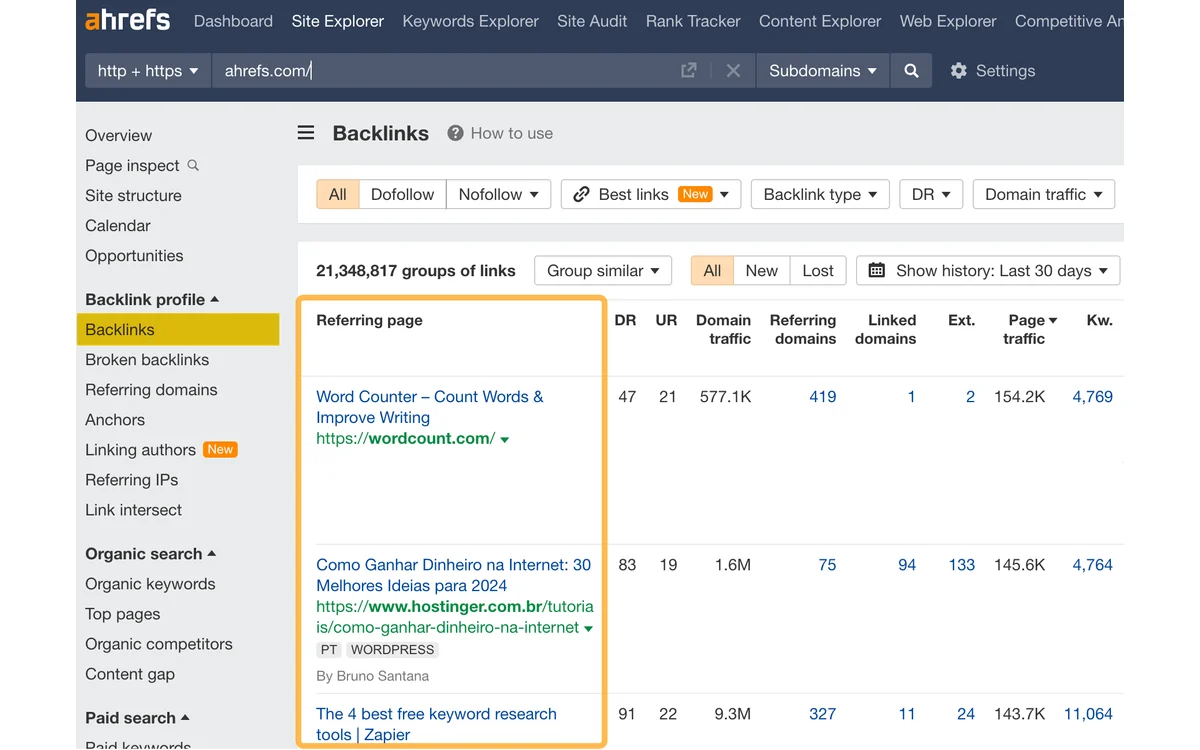Click the chain link icon on Best links
Image resolution: width=1200 pixels, height=750 pixels.
point(581,194)
